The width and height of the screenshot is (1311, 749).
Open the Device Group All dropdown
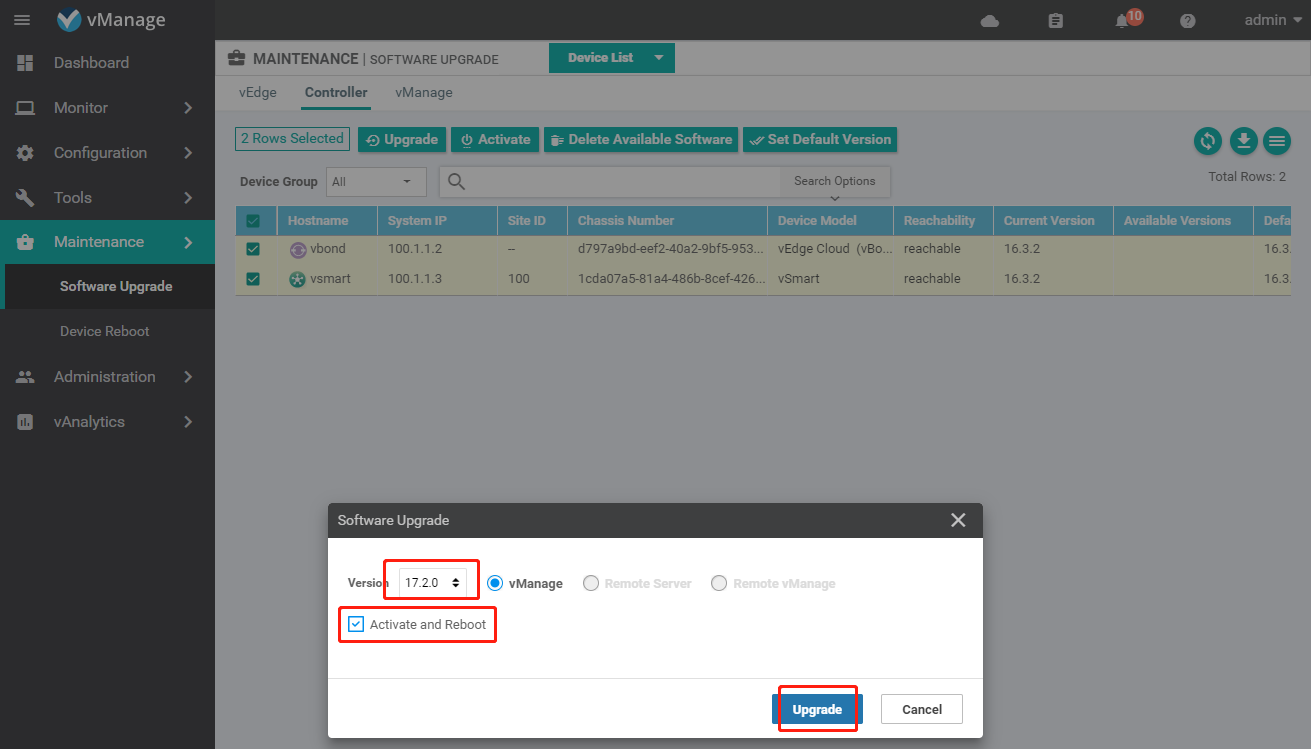[376, 182]
